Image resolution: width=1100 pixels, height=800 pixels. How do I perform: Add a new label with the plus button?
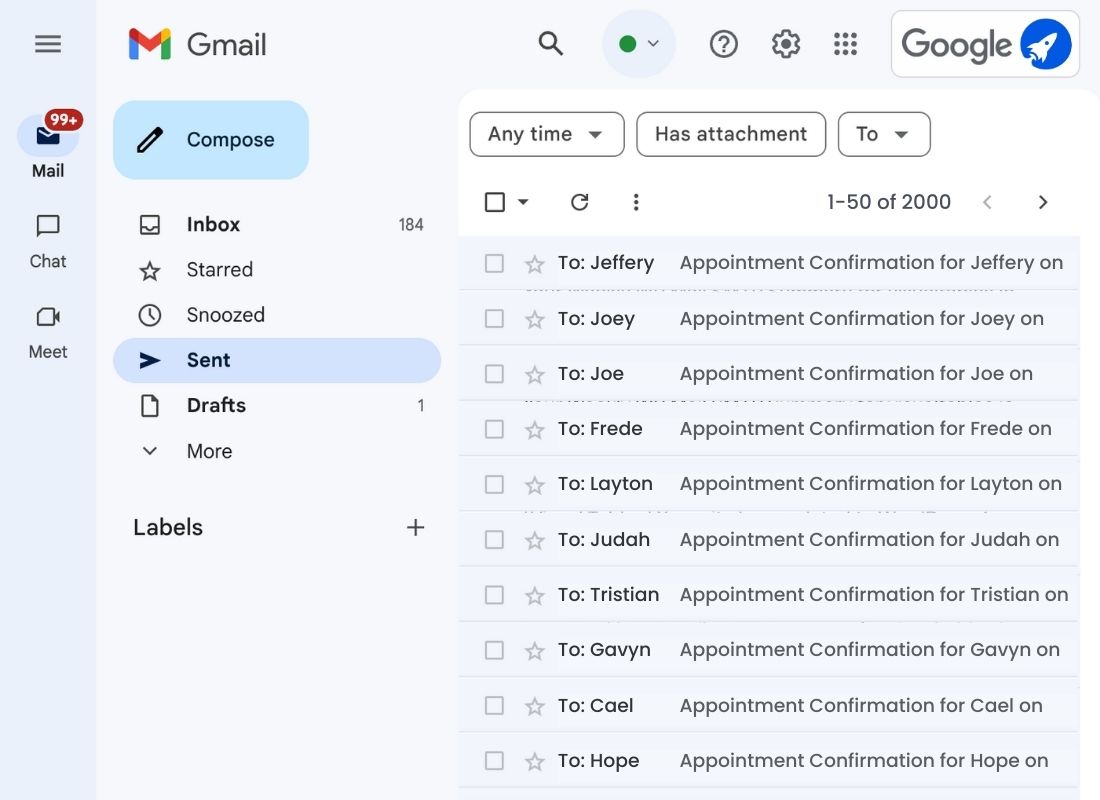point(416,527)
